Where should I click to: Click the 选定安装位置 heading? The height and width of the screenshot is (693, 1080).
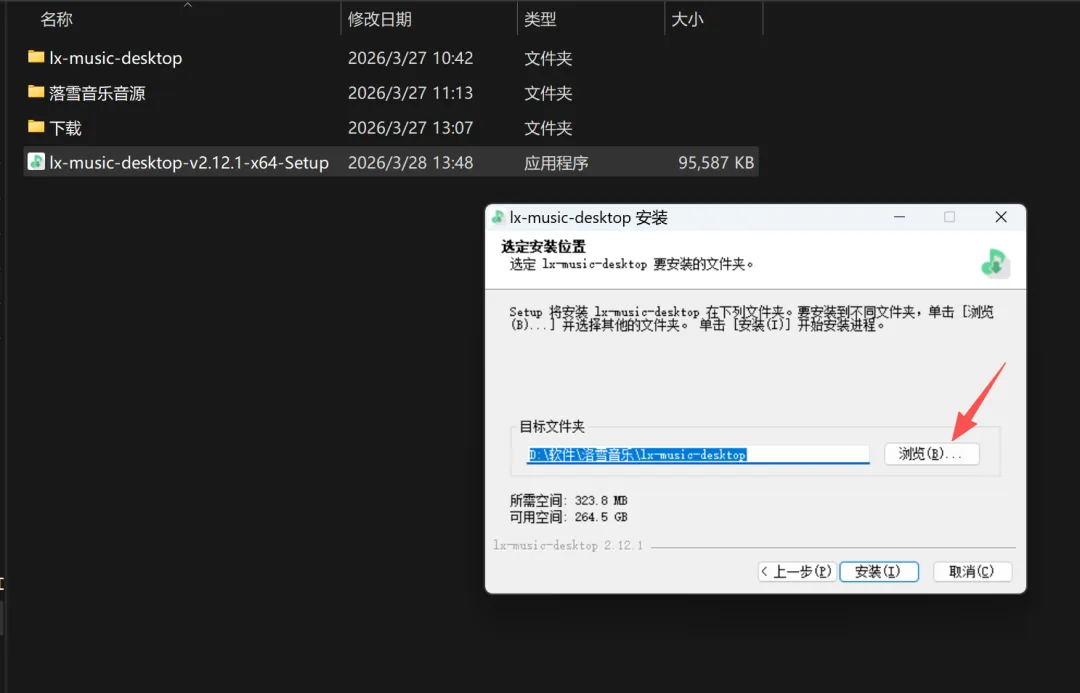coord(543,246)
